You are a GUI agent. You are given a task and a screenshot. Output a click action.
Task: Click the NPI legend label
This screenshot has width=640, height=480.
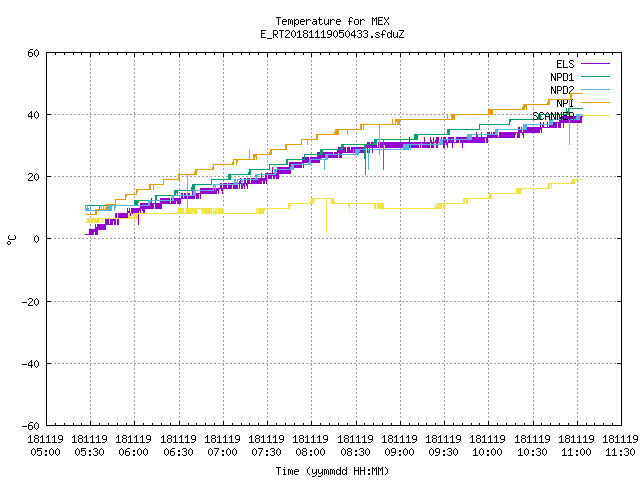[565, 103]
